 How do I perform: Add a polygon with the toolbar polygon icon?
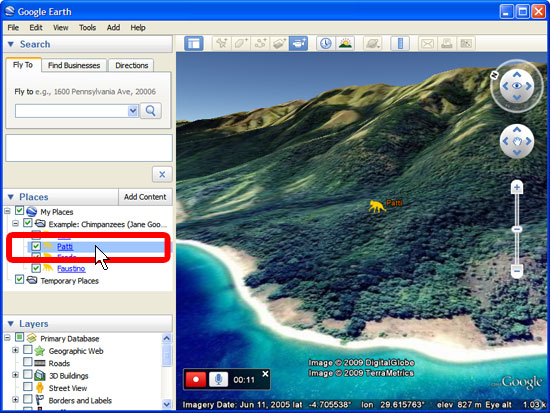241,44
